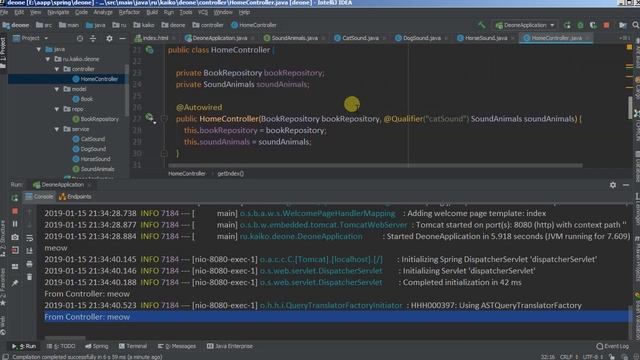Select HorseSound in project tree

pos(91,159)
